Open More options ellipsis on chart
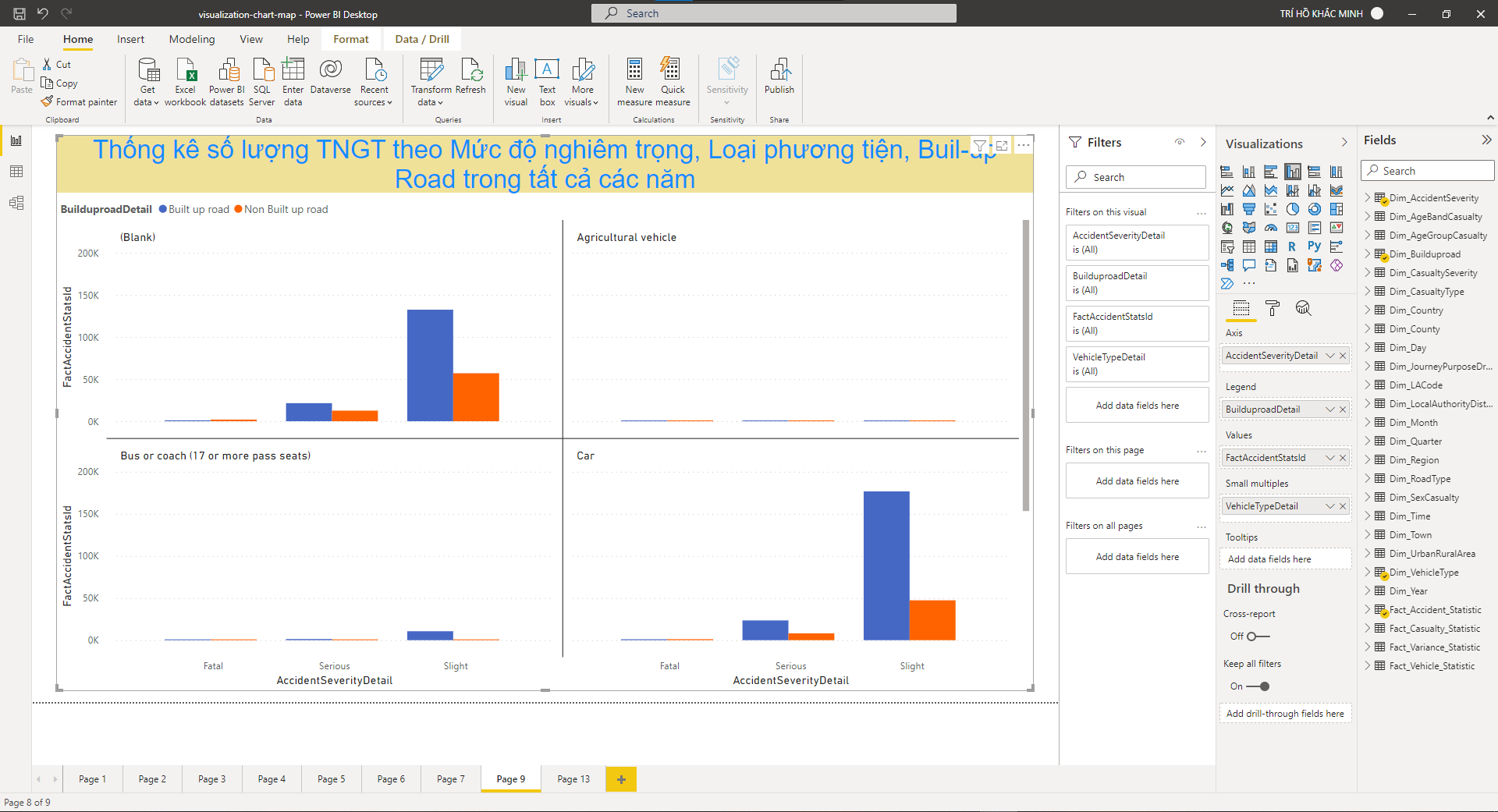 tap(1024, 145)
